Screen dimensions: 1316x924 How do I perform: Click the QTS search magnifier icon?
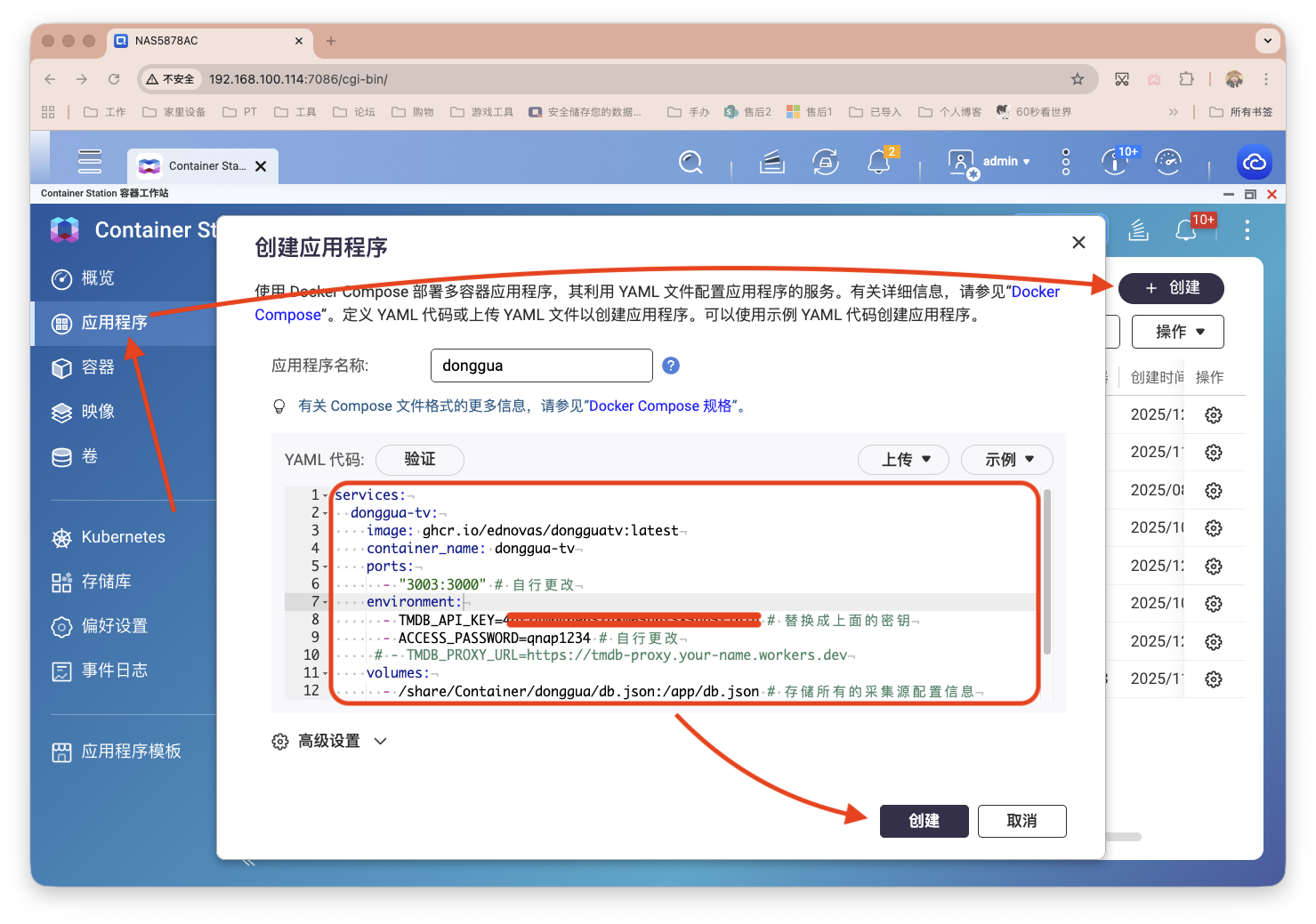pyautogui.click(x=690, y=162)
